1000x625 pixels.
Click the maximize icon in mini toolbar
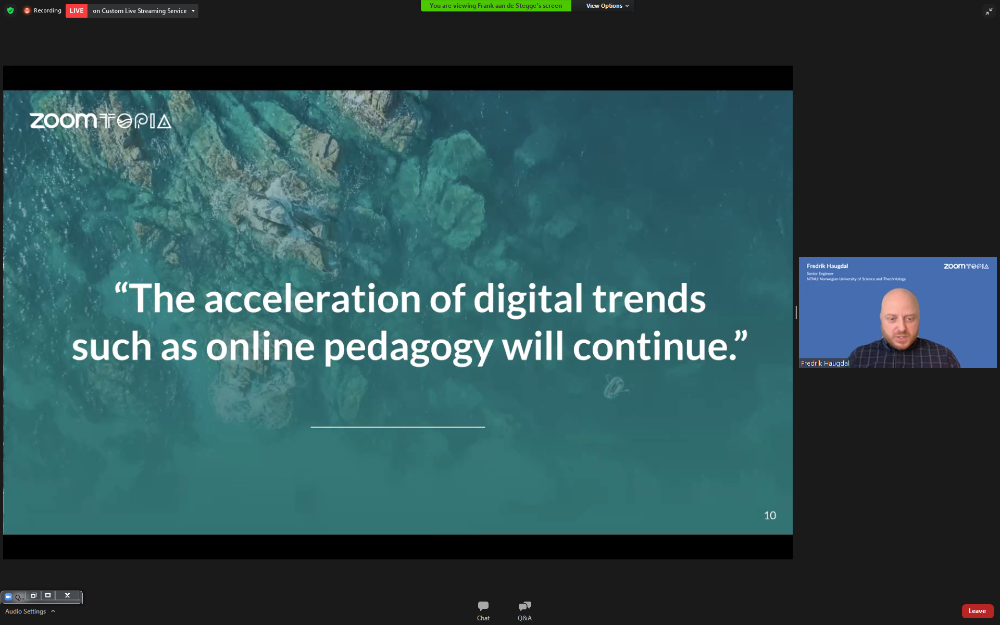[x=47, y=596]
